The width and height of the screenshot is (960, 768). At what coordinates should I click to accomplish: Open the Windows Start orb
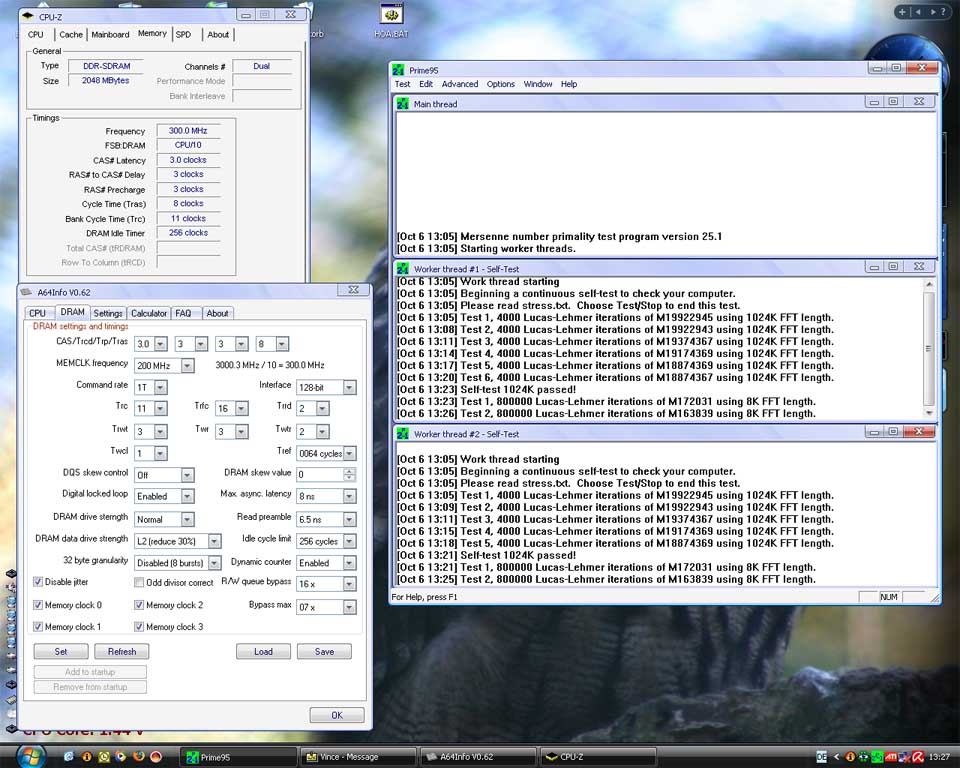click(x=30, y=755)
